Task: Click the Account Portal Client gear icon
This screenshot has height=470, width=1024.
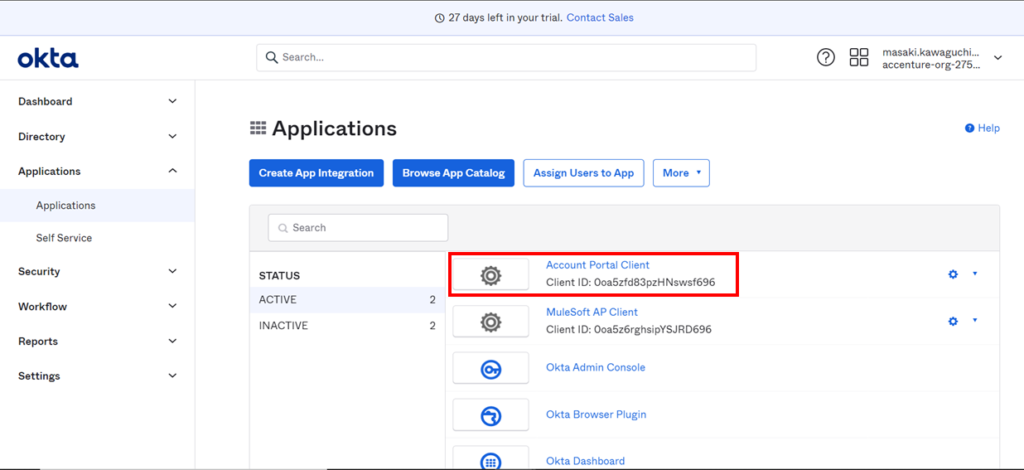Action: (x=490, y=275)
